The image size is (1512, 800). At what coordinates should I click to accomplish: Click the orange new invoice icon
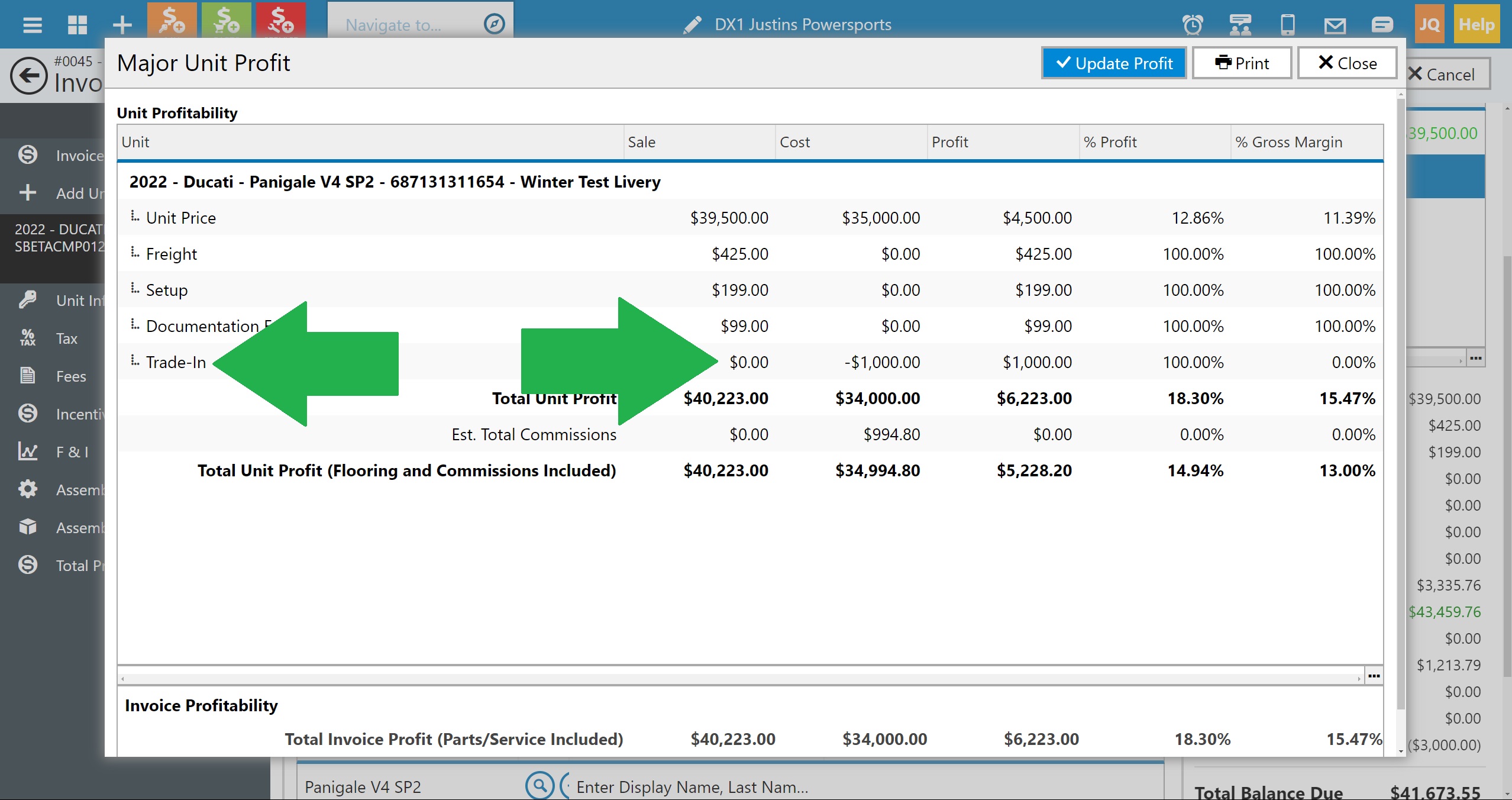point(172,20)
